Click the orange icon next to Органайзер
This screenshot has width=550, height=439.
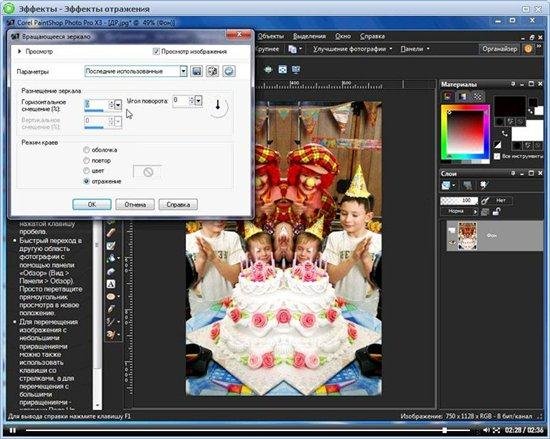528,49
